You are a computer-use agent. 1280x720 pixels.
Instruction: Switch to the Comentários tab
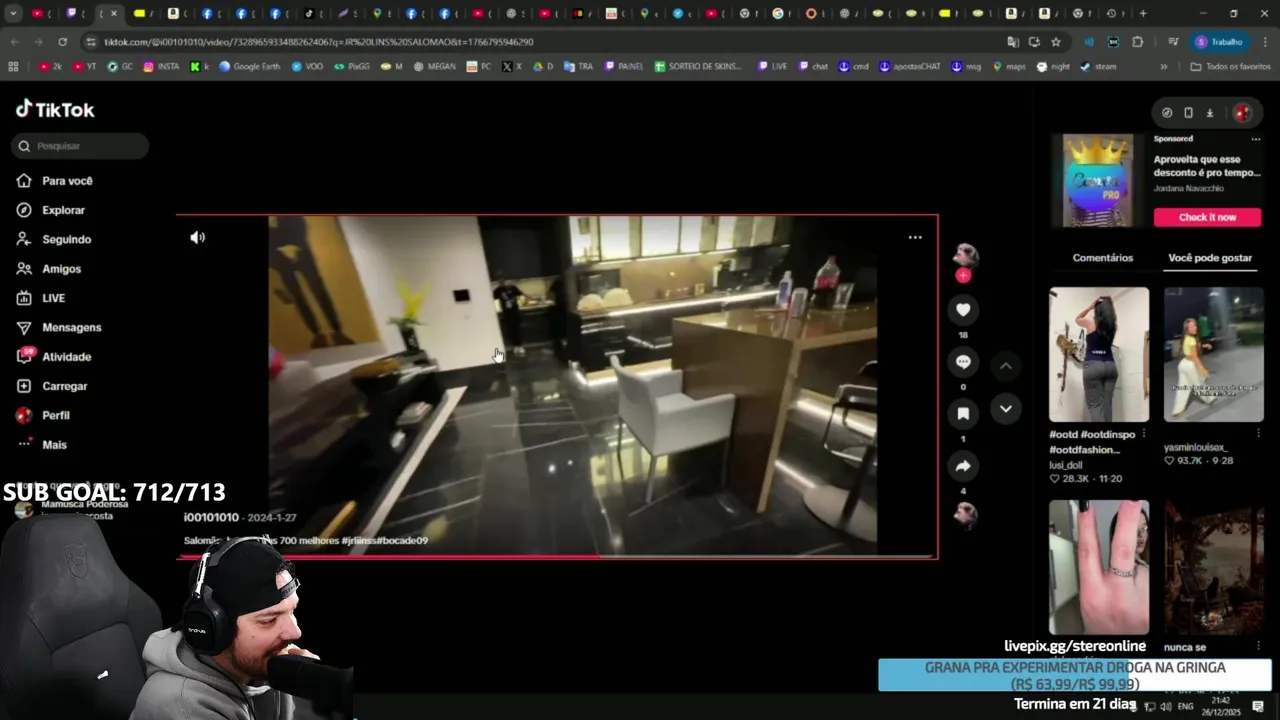[x=1102, y=258]
